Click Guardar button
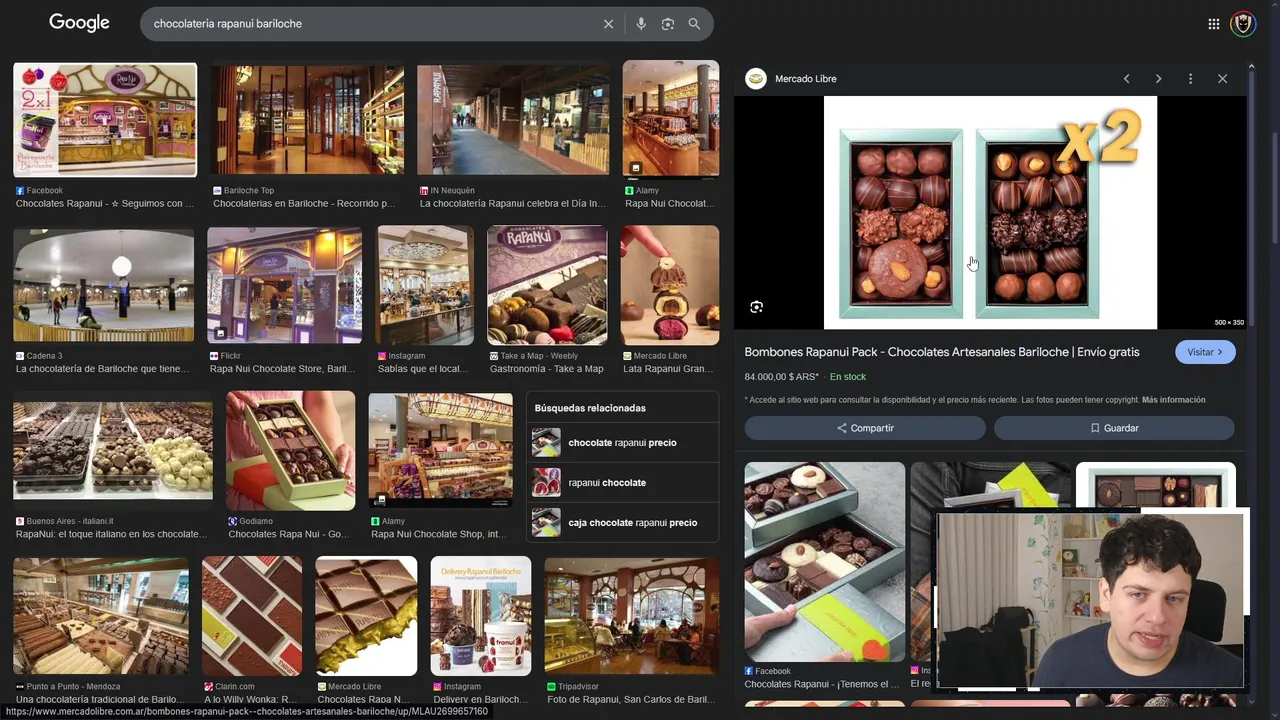1280x720 pixels. tap(1114, 428)
